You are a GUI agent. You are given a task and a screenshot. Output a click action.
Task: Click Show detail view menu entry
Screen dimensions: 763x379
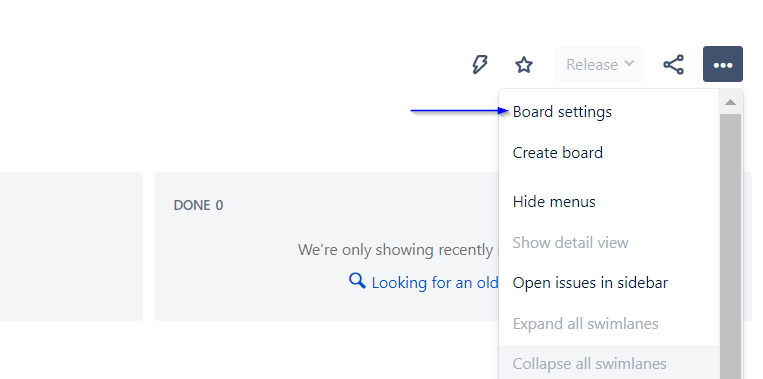coord(608,242)
